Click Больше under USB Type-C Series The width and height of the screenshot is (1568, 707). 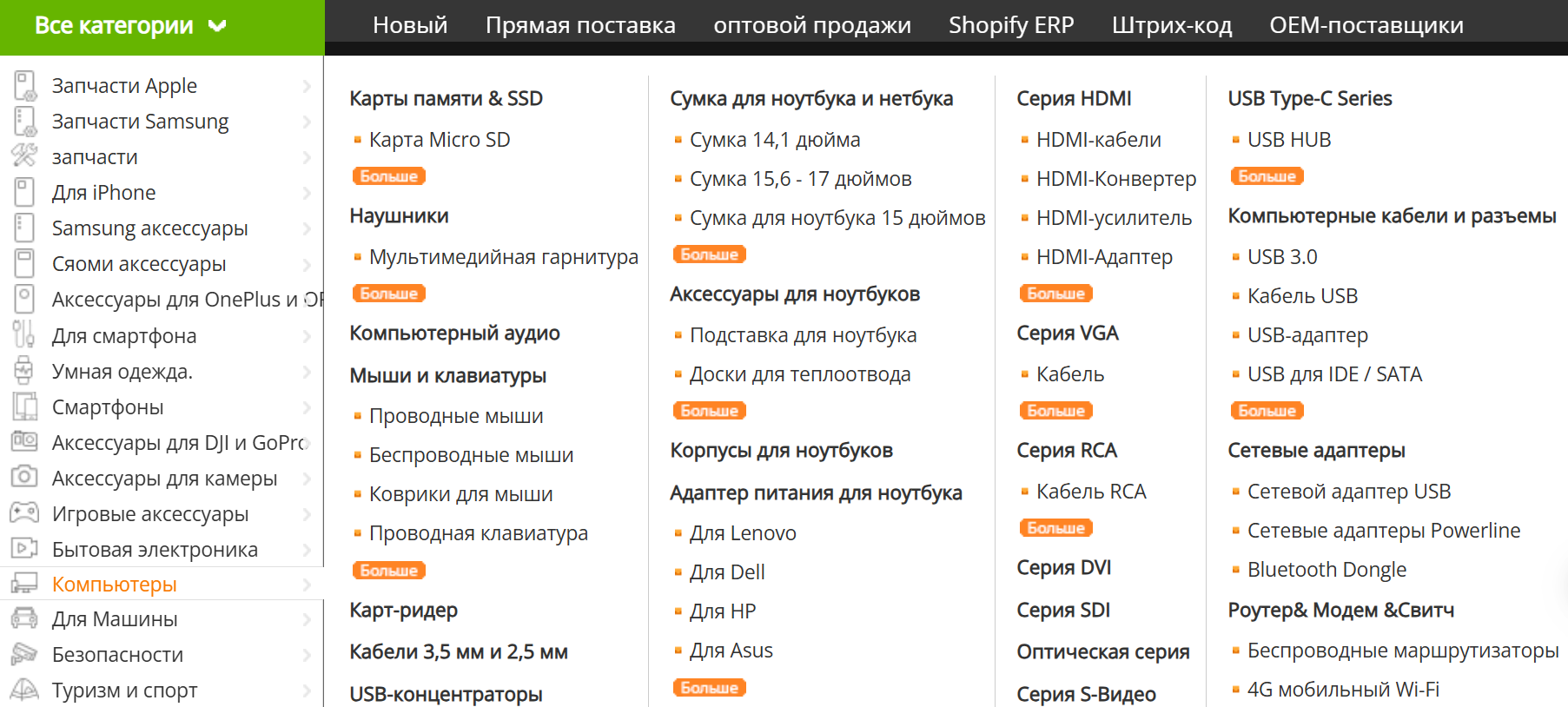point(1267,176)
